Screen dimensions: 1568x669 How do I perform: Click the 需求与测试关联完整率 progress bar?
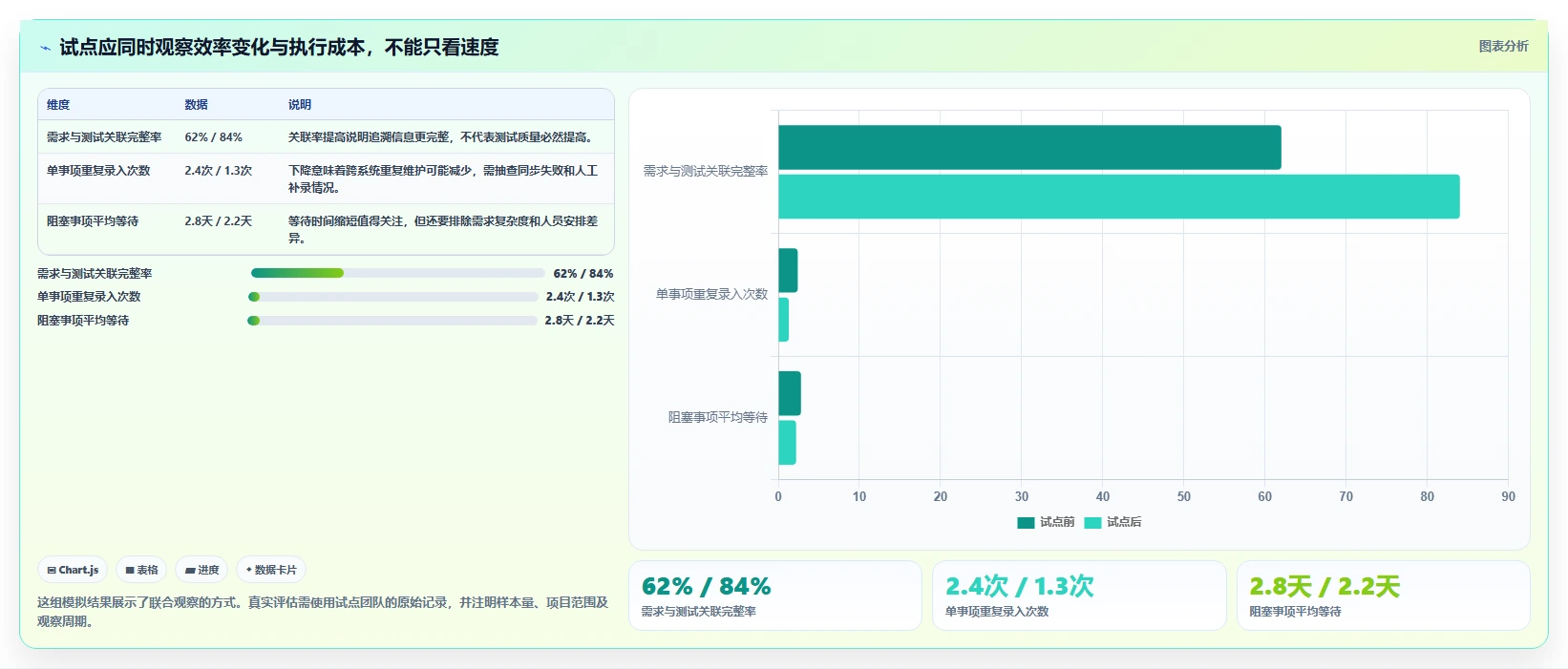[397, 273]
